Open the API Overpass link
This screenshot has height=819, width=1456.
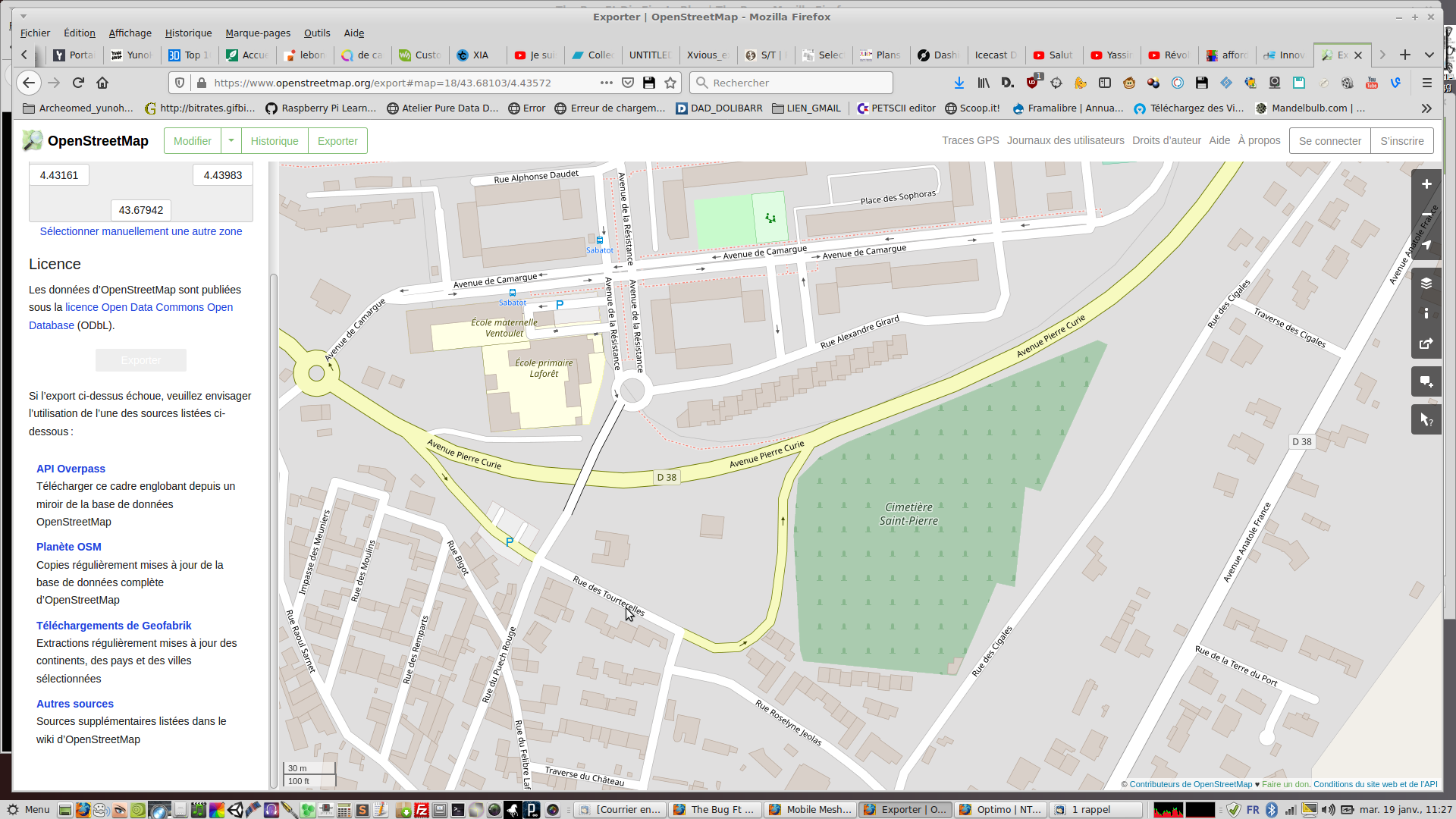tap(71, 469)
